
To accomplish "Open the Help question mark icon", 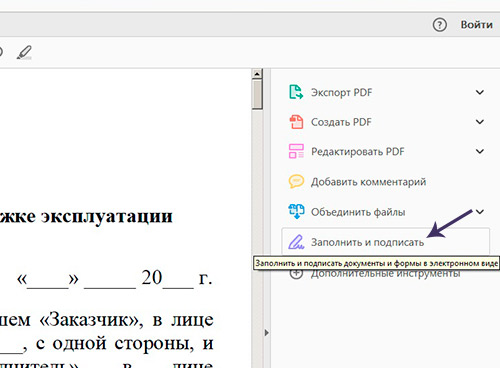I will [439, 25].
